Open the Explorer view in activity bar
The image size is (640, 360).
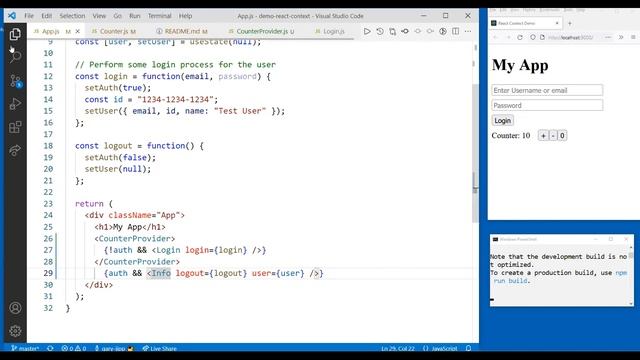pyautogui.click(x=15, y=34)
